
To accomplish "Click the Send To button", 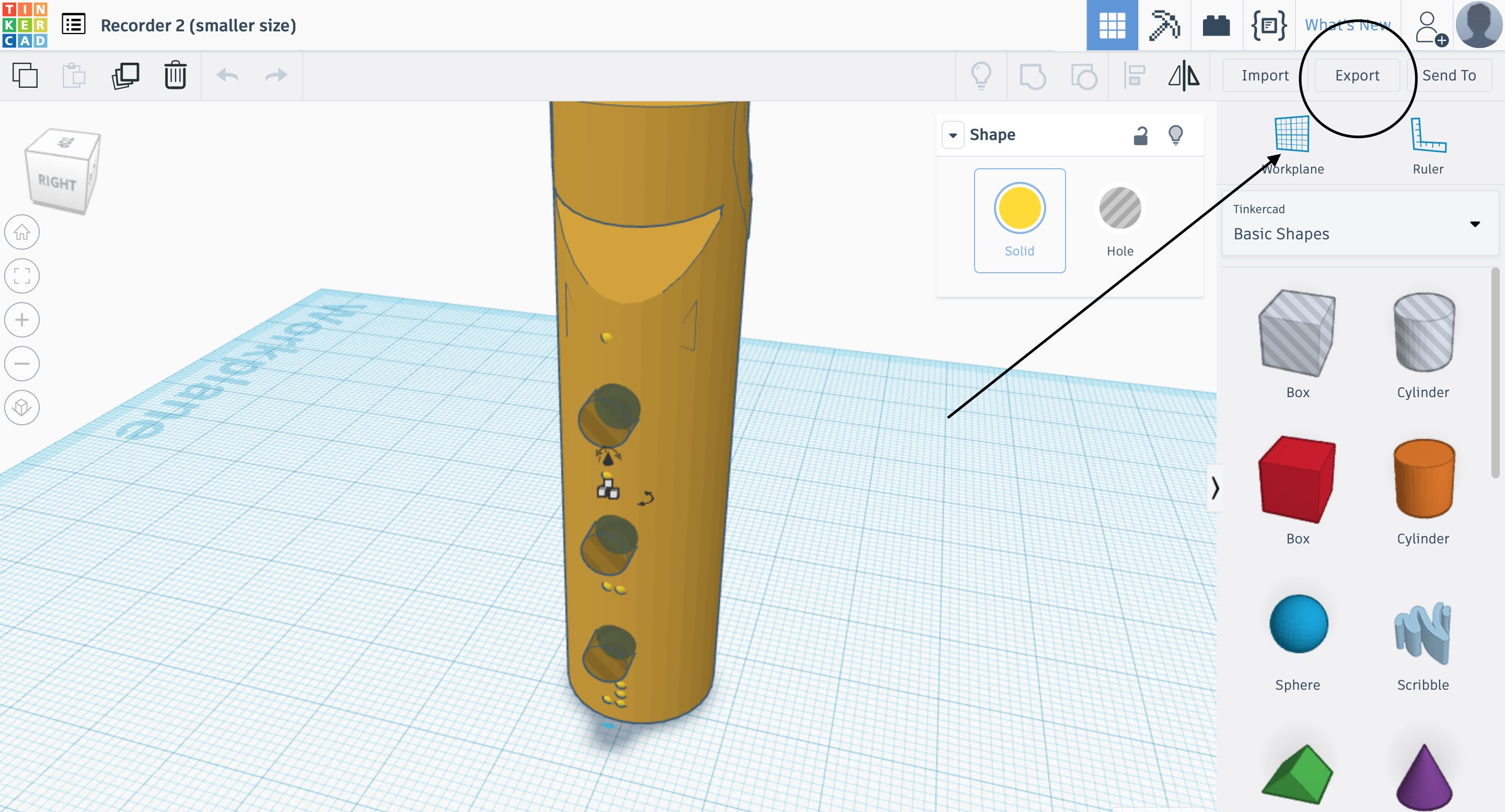I will point(1449,75).
